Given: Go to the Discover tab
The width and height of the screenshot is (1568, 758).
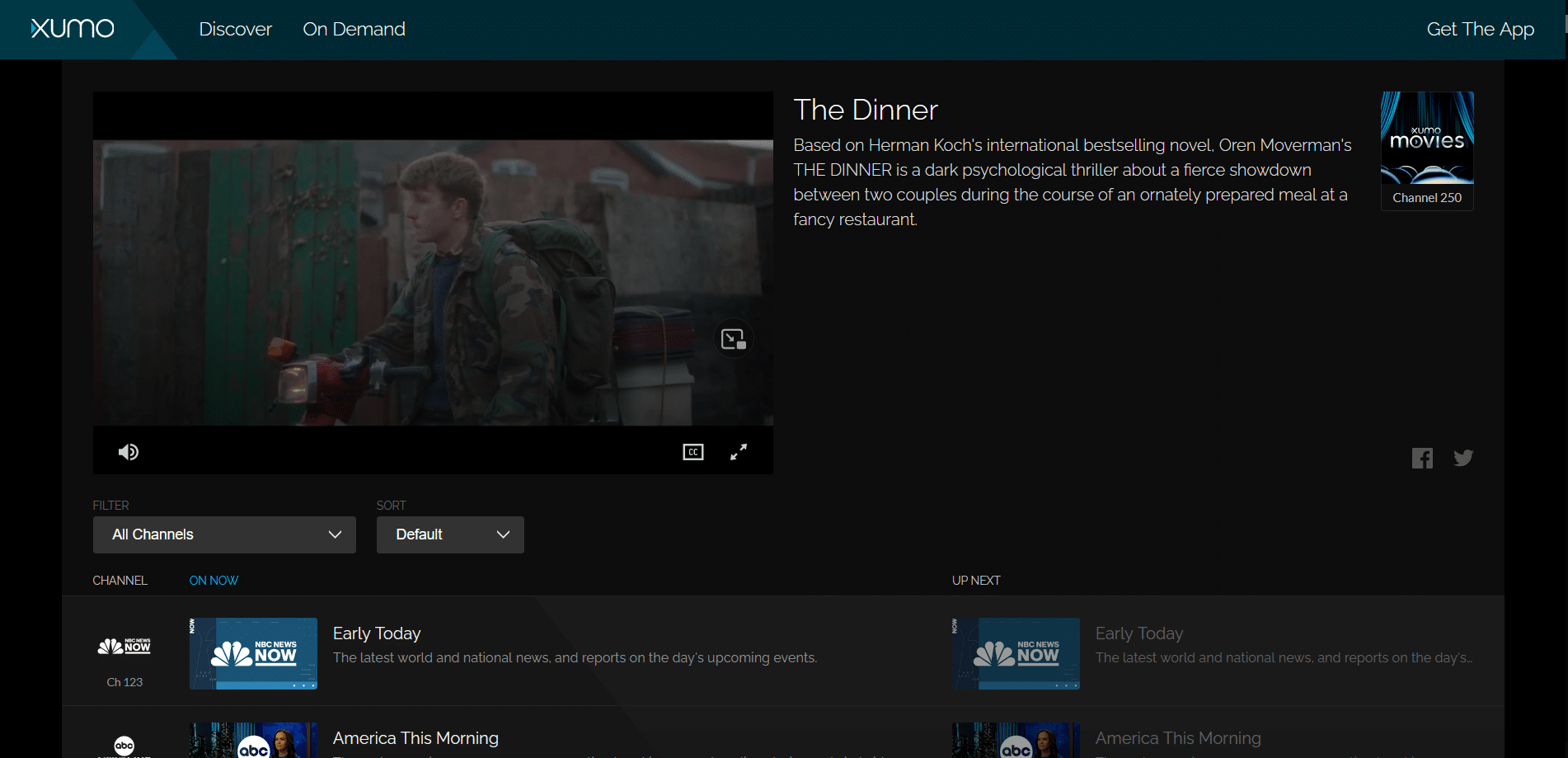Looking at the screenshot, I should (x=235, y=29).
